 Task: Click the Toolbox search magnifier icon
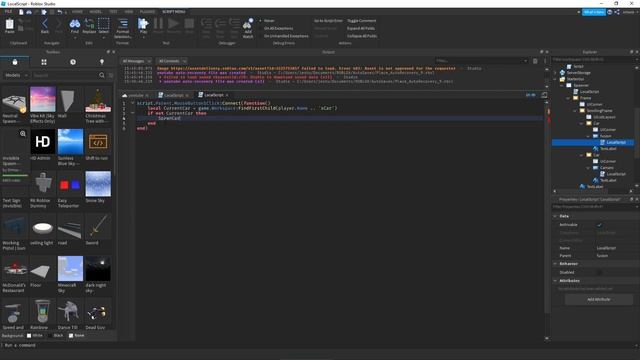click(x=102, y=75)
